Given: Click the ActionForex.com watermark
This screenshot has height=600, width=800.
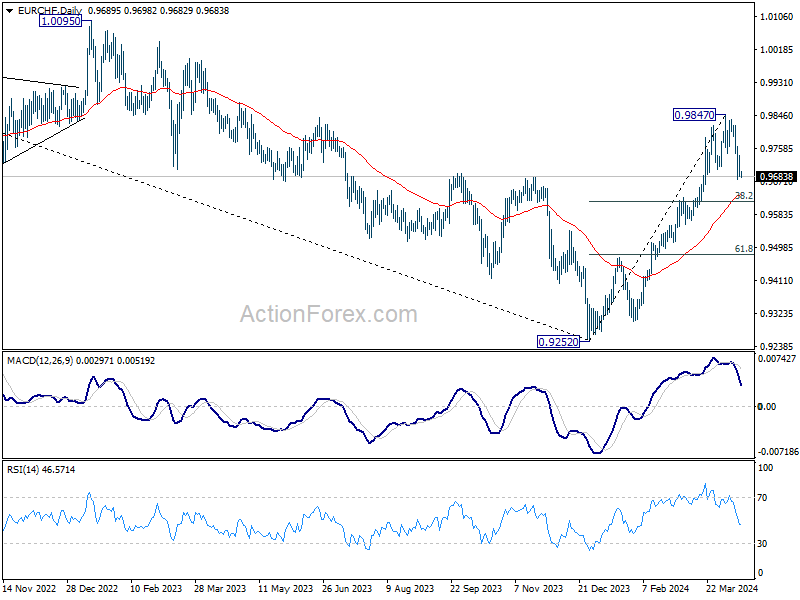Looking at the screenshot, I should (329, 314).
